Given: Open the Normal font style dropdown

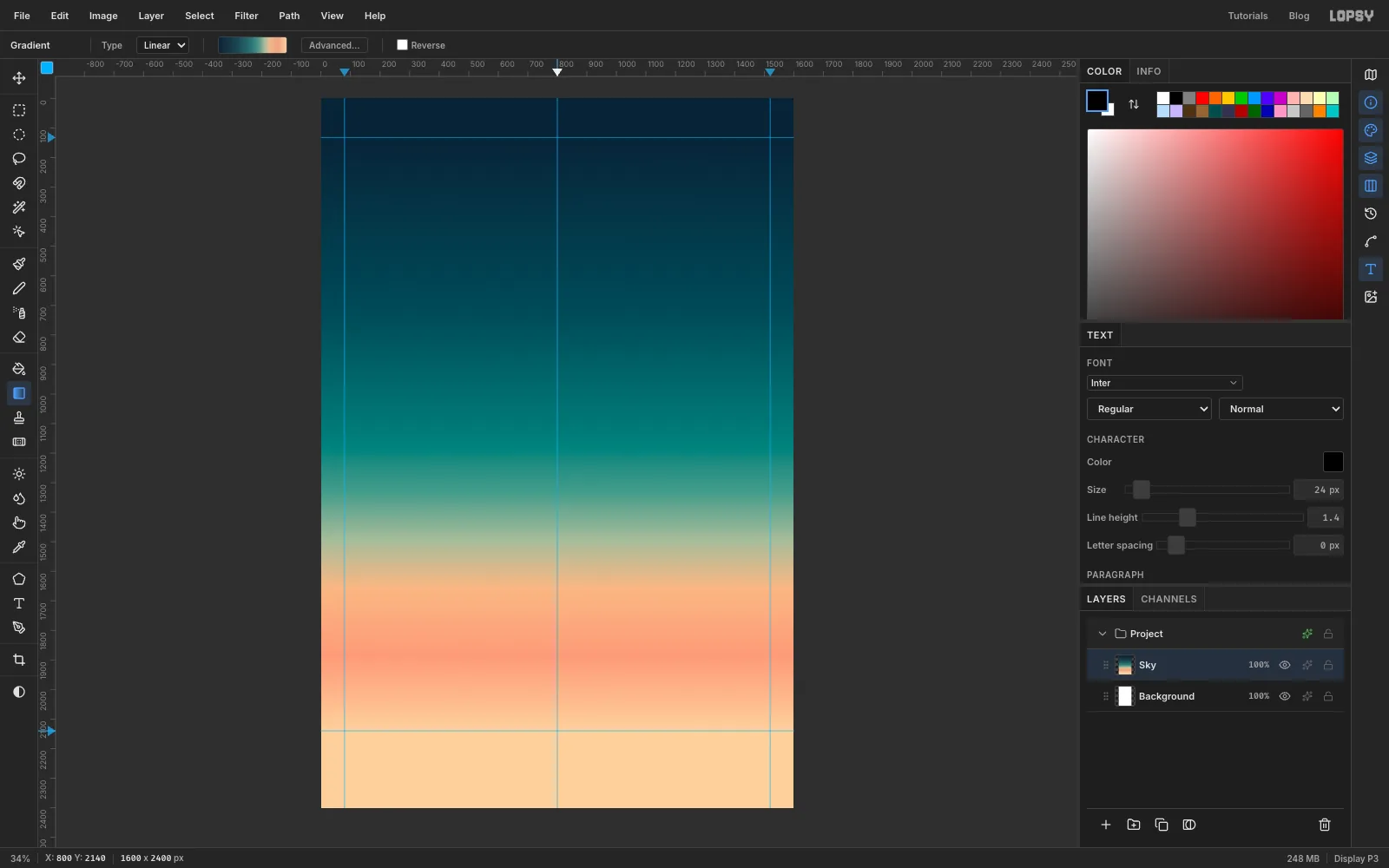Looking at the screenshot, I should pos(1281,409).
